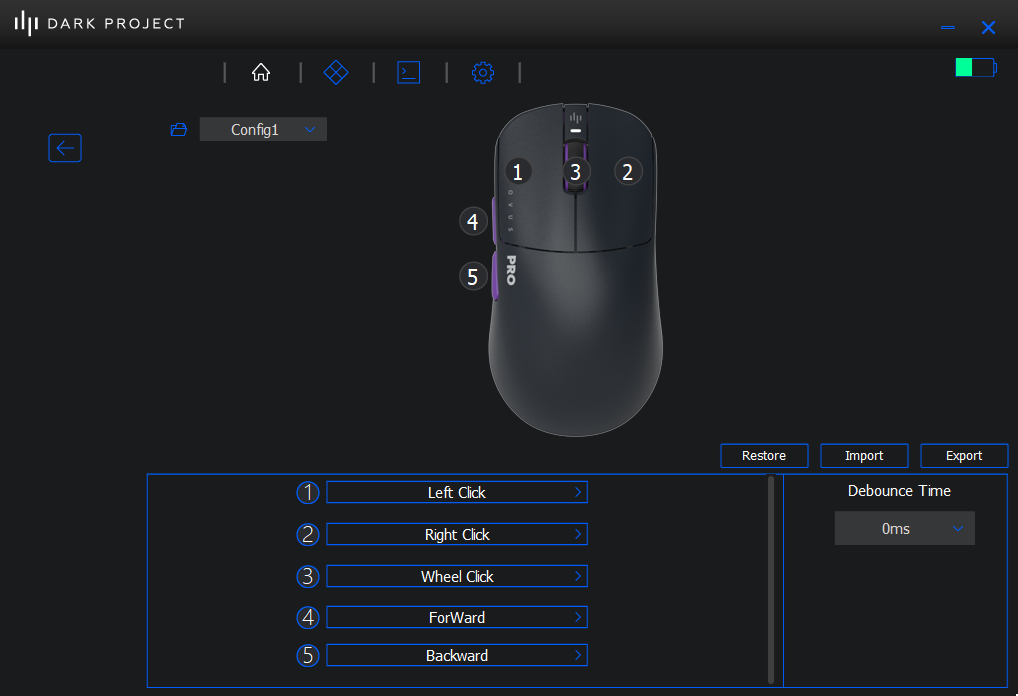Expand the Wheel Click assignment menu

[x=457, y=577]
